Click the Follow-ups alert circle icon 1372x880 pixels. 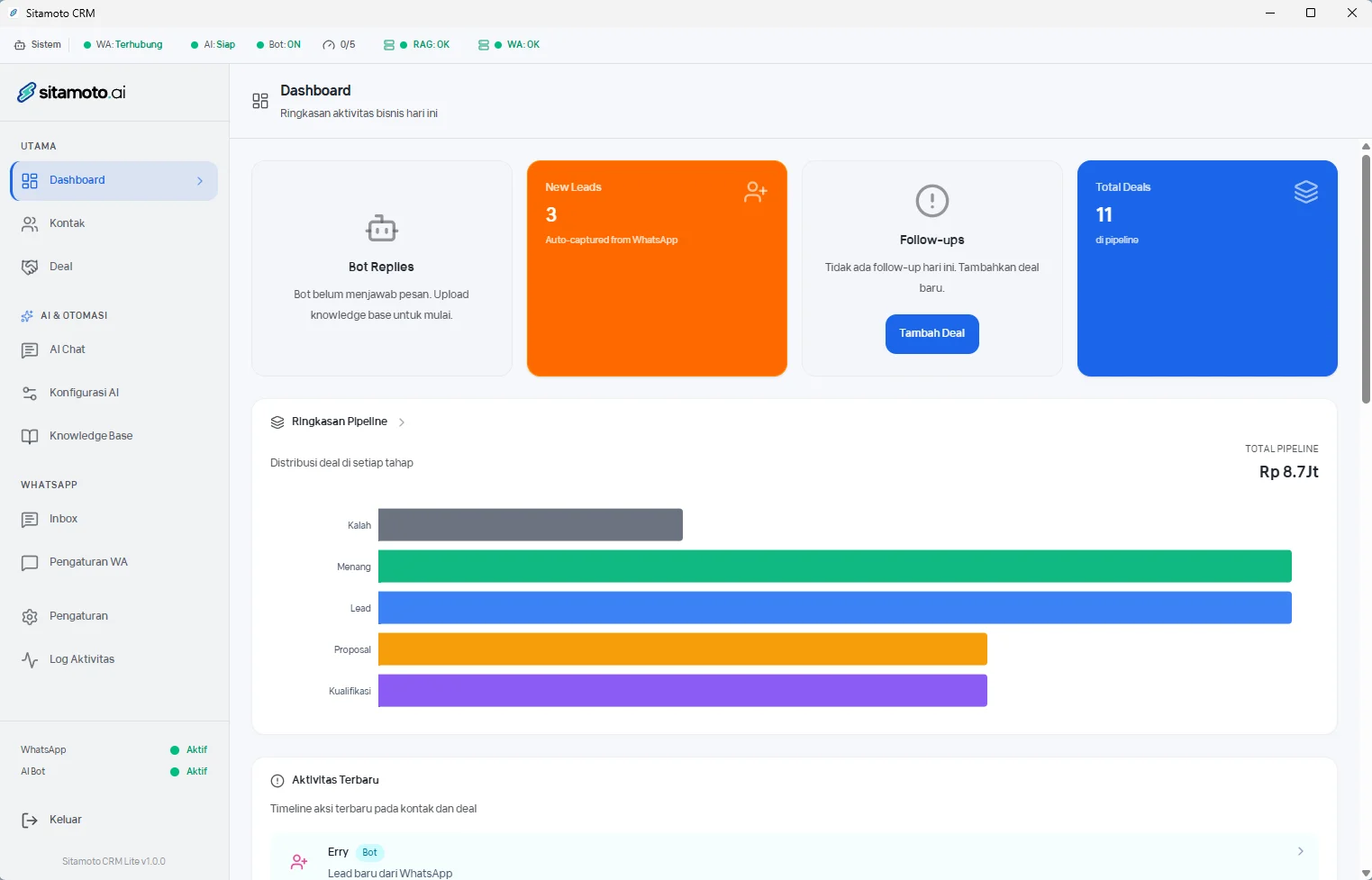[932, 201]
